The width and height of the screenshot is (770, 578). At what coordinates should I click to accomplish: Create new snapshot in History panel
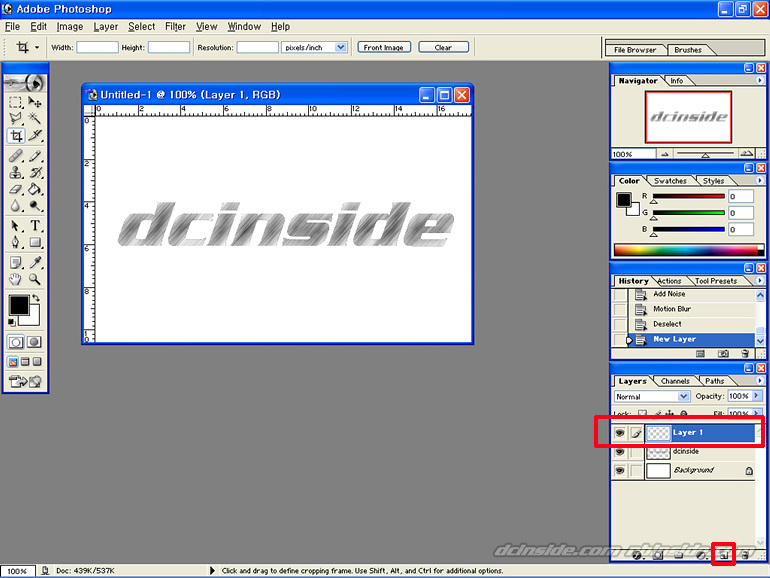723,354
